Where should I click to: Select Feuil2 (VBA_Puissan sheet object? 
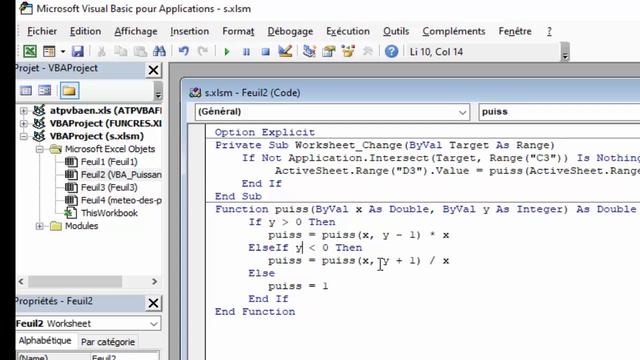pyautogui.click(x=121, y=175)
